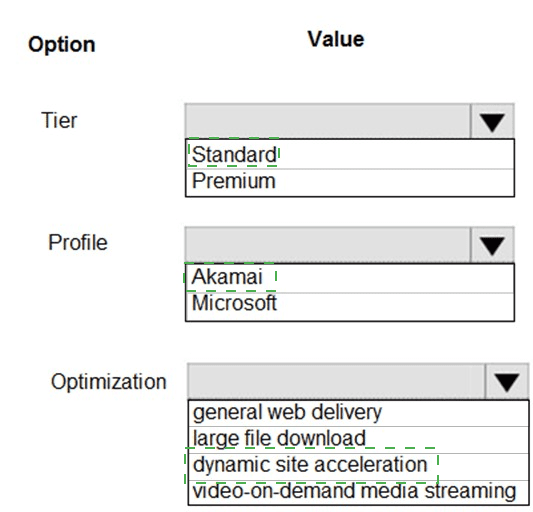Choose Akamai as the profile

pos(350,278)
